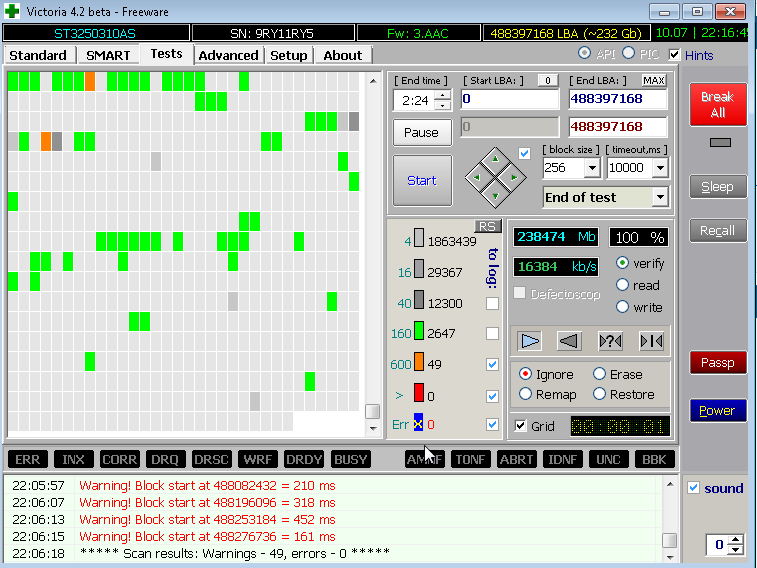Click the up arrow on navigation diamond
Viewport: 757px width, 568px height.
pos(495,159)
